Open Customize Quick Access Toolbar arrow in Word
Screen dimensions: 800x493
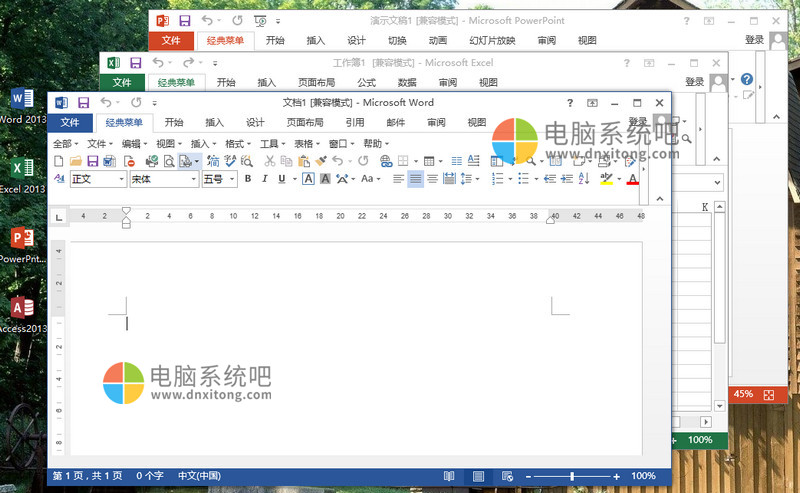click(155, 103)
